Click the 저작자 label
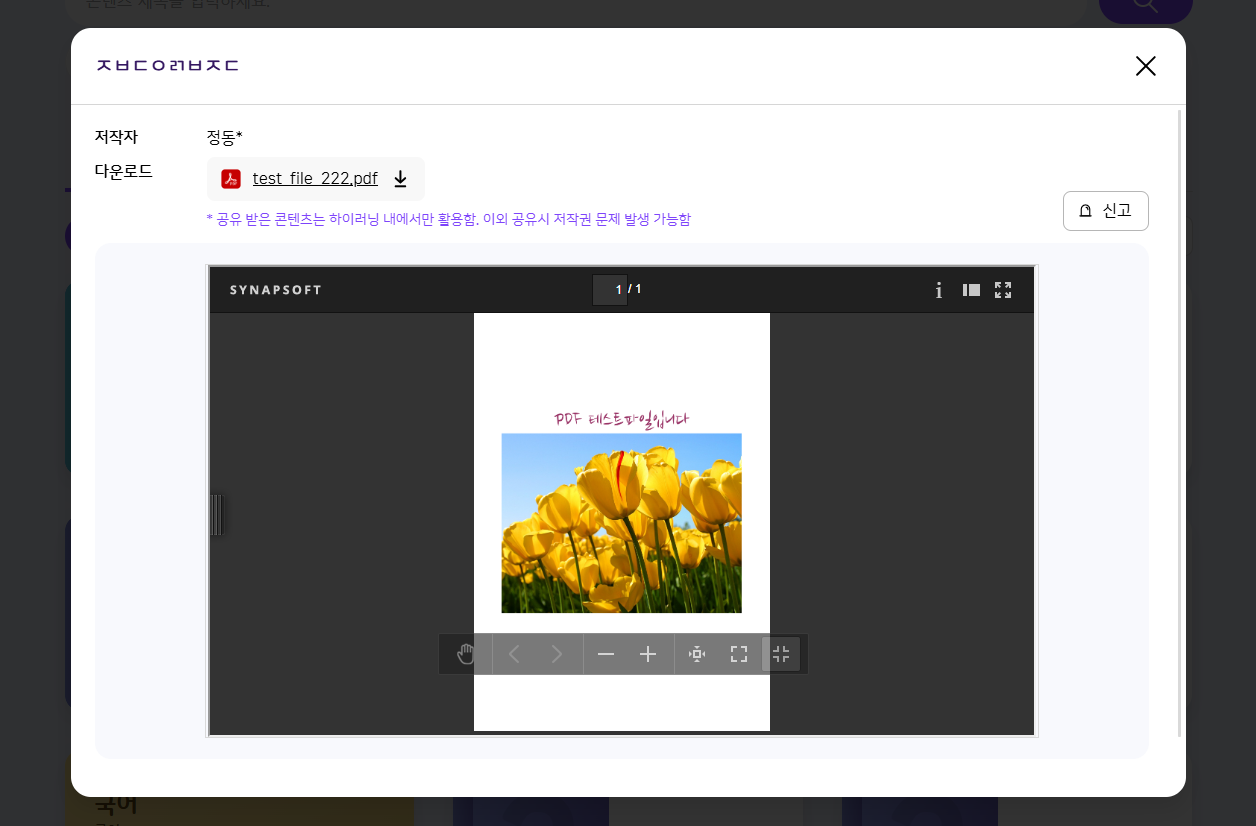Image resolution: width=1256 pixels, height=826 pixels. [116, 136]
